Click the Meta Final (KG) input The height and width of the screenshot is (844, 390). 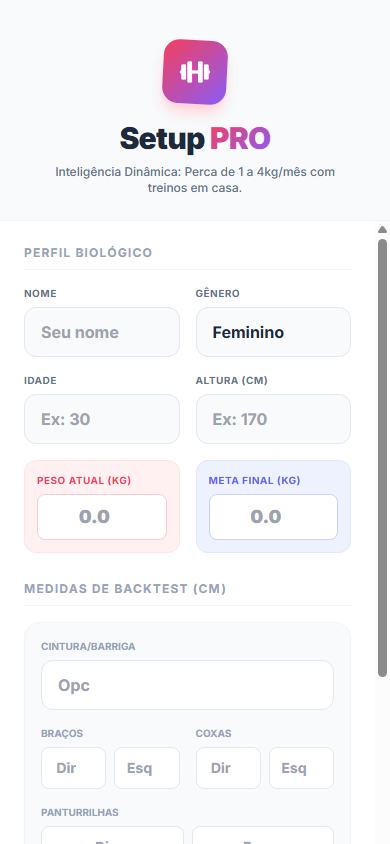point(273,517)
